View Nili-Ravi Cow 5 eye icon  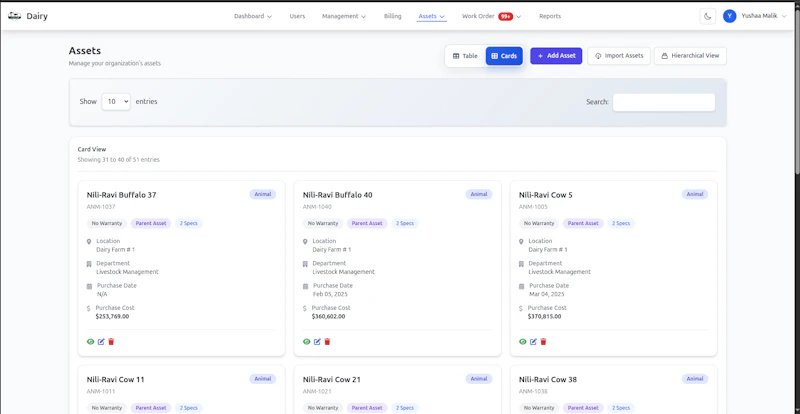522,342
